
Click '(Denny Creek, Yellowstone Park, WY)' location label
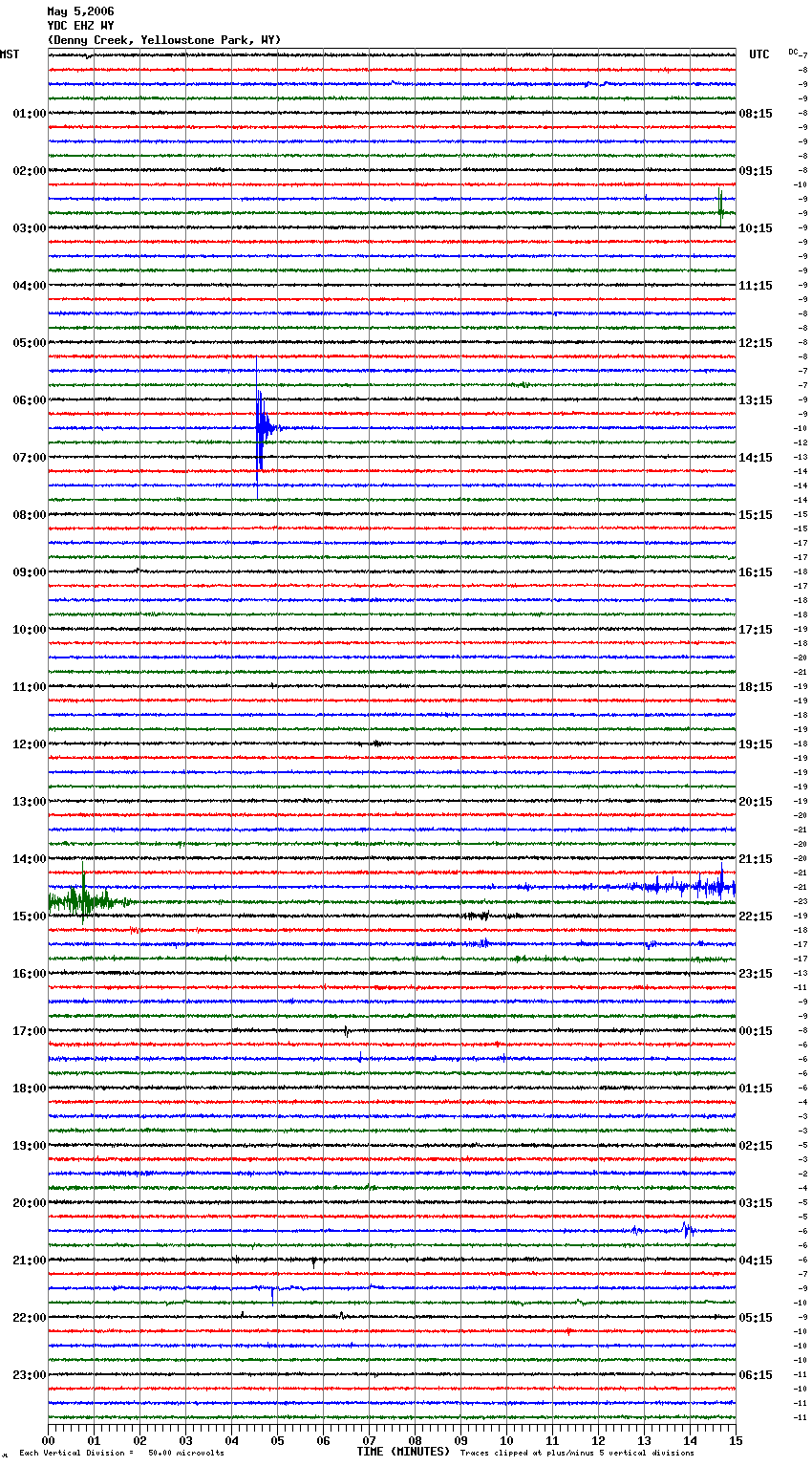pos(164,40)
